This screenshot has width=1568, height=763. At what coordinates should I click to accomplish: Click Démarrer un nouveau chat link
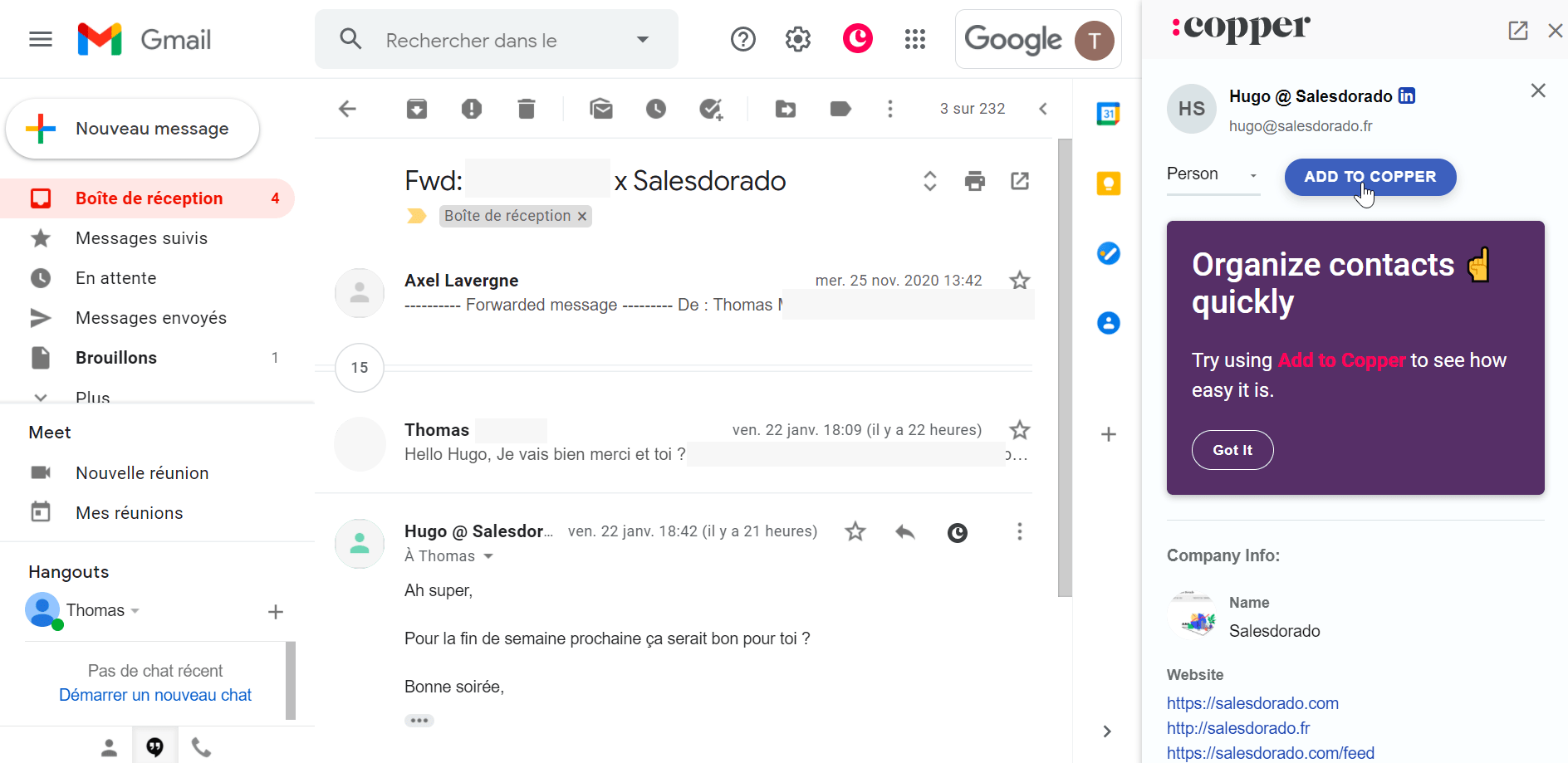tap(155, 695)
